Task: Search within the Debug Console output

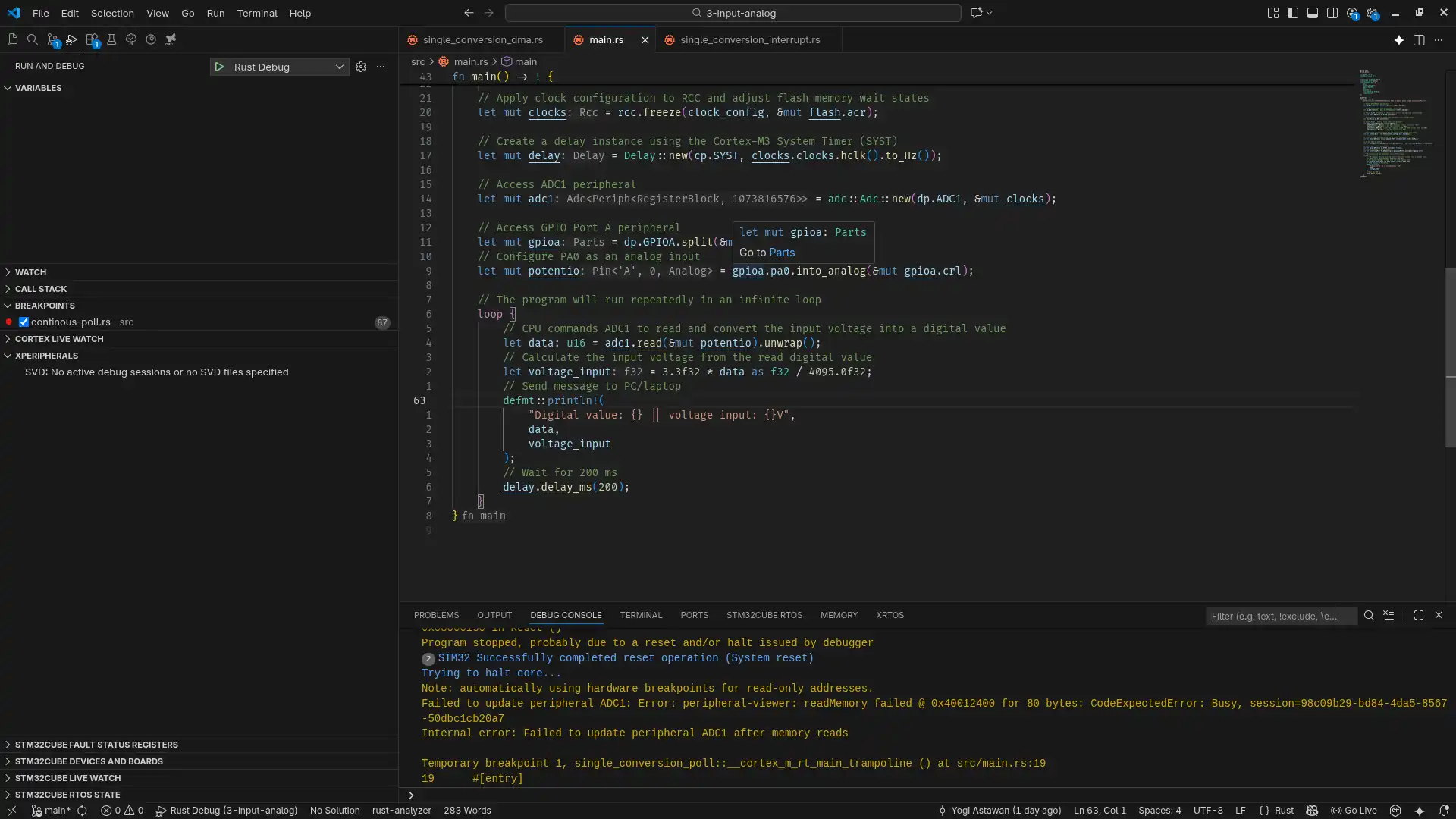Action: pyautogui.click(x=1370, y=616)
